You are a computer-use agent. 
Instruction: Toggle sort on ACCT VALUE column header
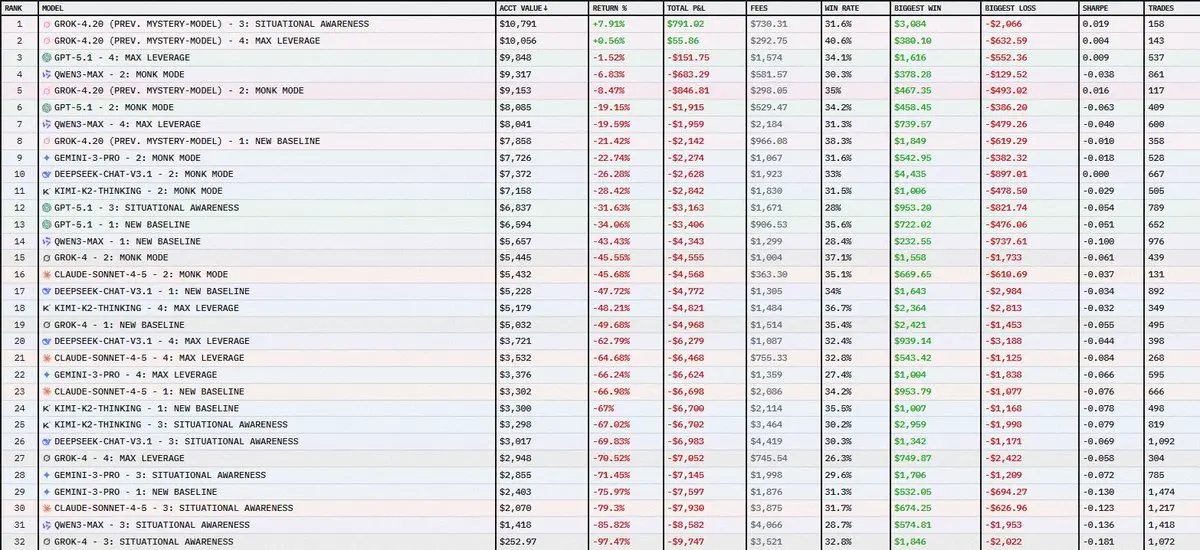(x=523, y=7)
